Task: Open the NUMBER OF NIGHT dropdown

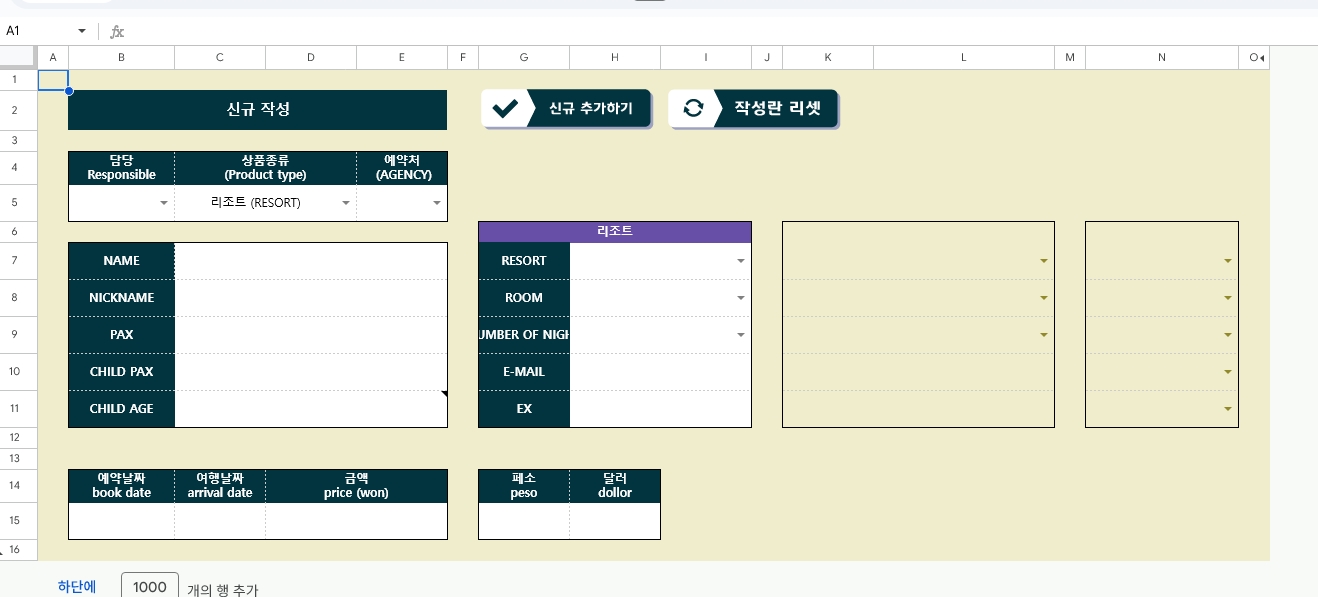Action: click(740, 334)
